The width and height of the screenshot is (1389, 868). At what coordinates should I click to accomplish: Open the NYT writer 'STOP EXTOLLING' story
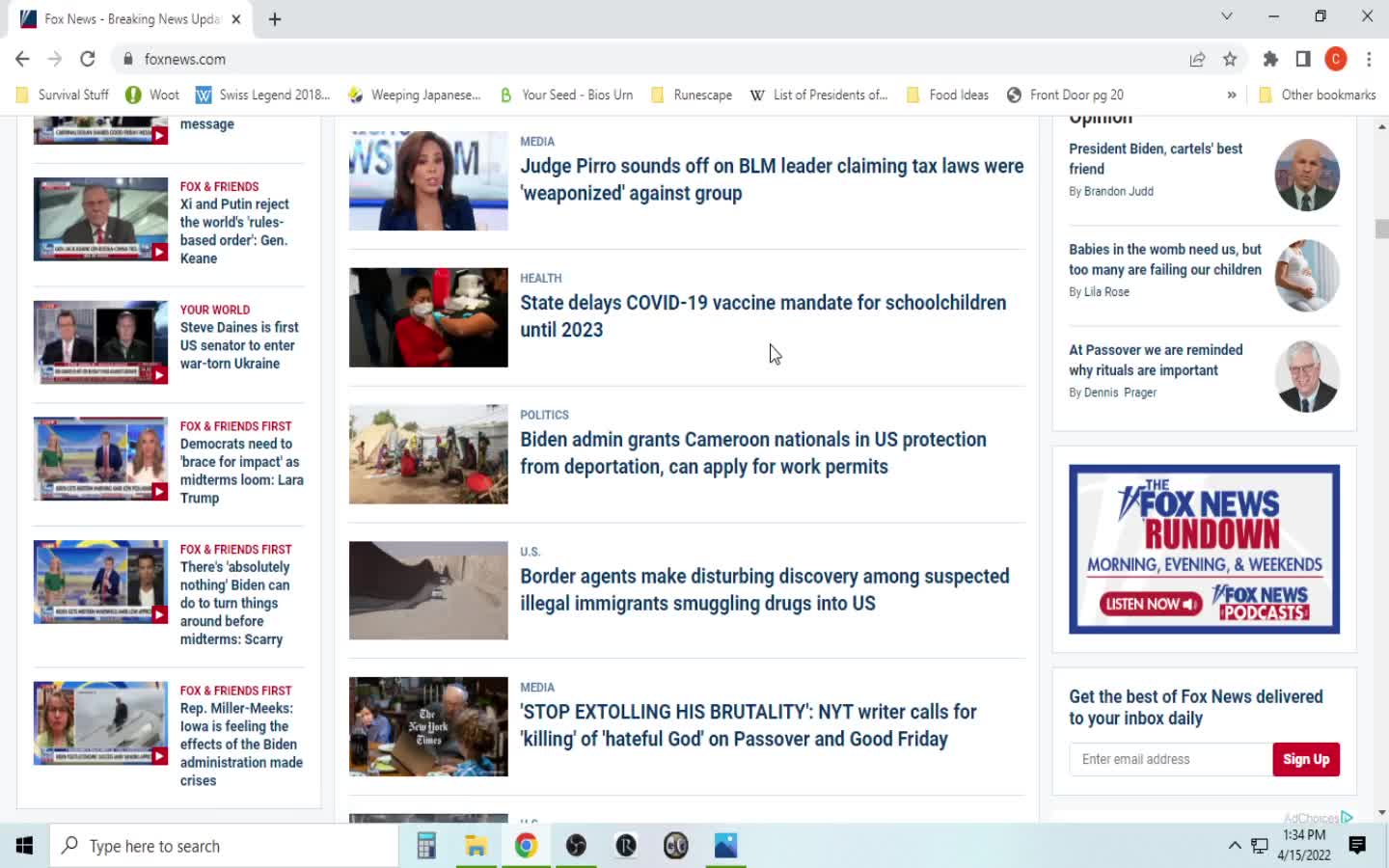point(749,725)
